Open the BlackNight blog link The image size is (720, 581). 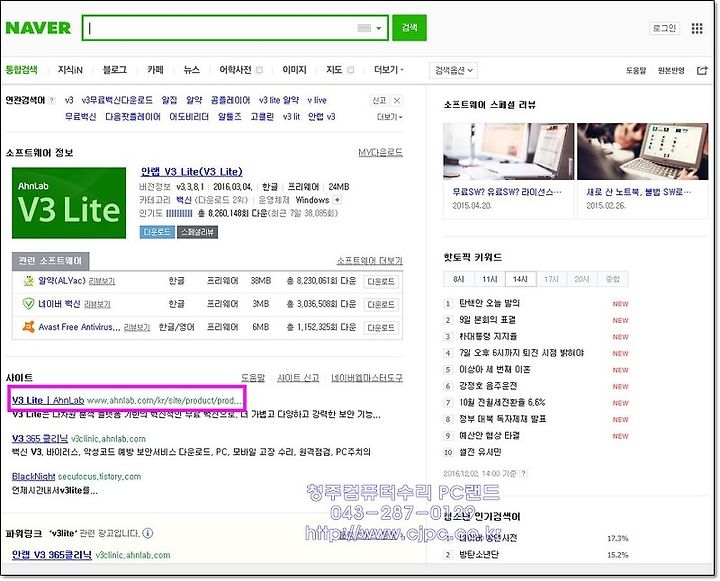(x=34, y=477)
